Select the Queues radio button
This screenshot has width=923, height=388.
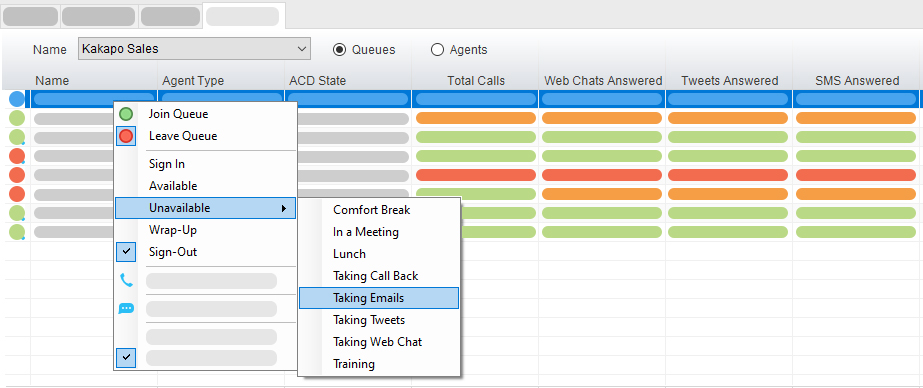[x=339, y=49]
